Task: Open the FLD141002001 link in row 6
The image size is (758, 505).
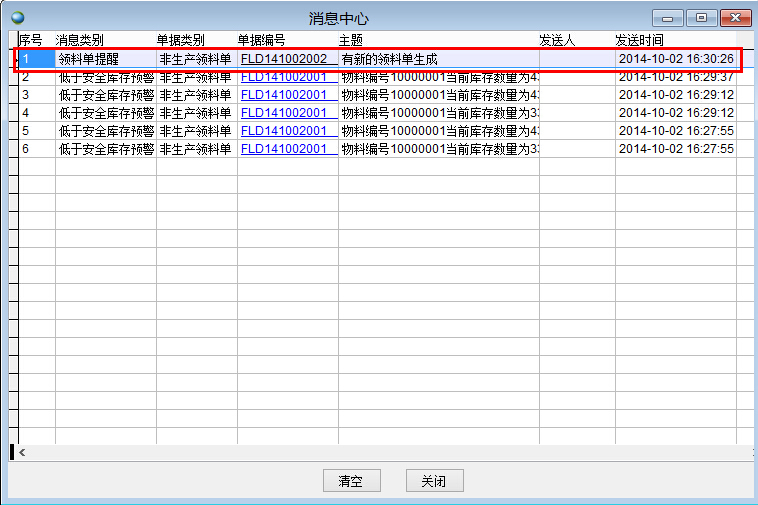Action: click(284, 149)
